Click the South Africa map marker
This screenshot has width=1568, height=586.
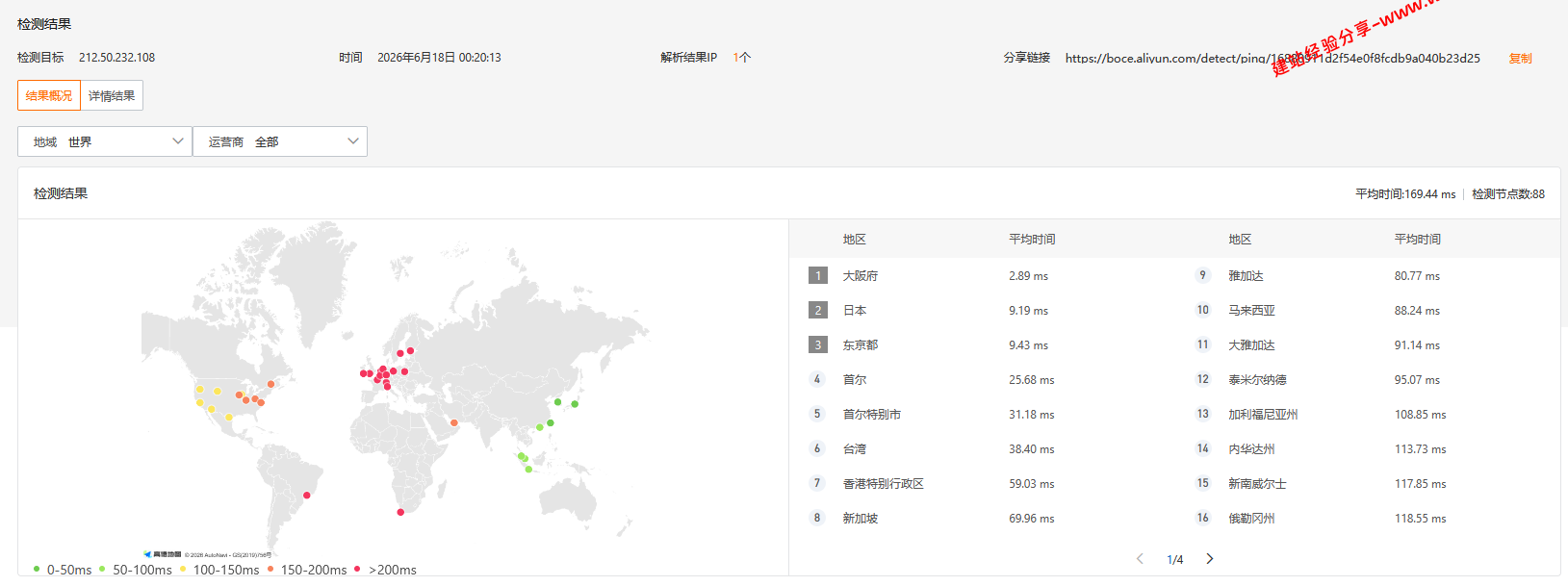click(x=400, y=512)
